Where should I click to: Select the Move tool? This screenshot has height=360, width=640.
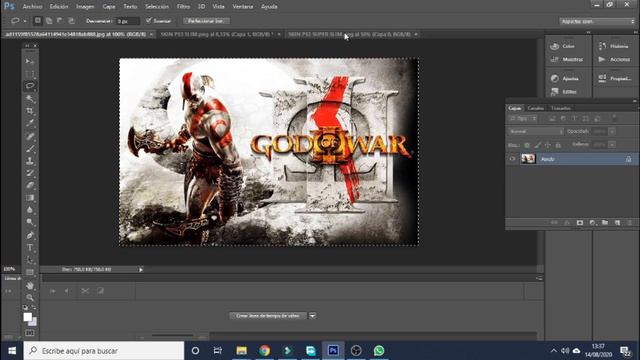pos(30,61)
